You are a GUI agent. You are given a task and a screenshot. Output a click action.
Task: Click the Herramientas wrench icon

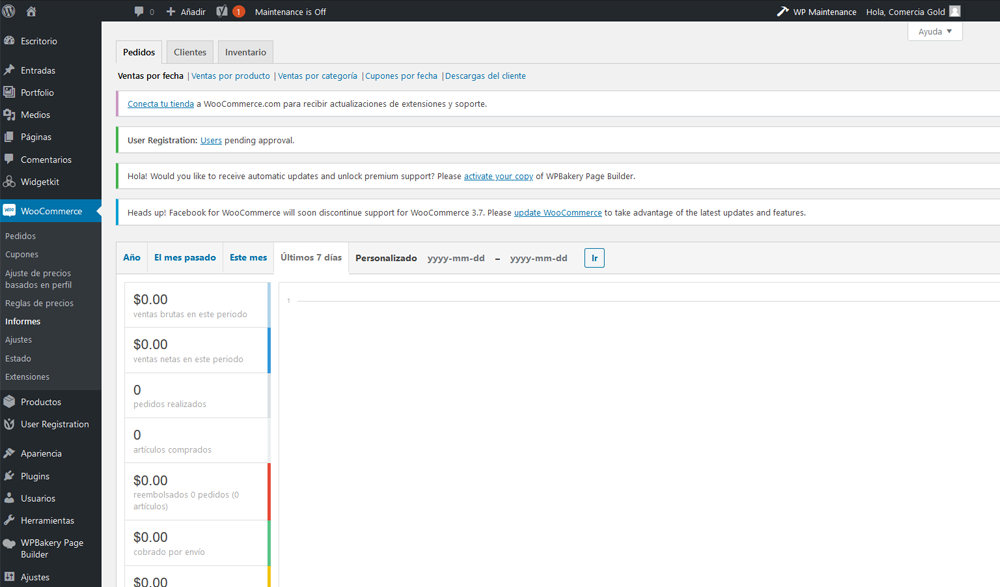pyautogui.click(x=9, y=521)
